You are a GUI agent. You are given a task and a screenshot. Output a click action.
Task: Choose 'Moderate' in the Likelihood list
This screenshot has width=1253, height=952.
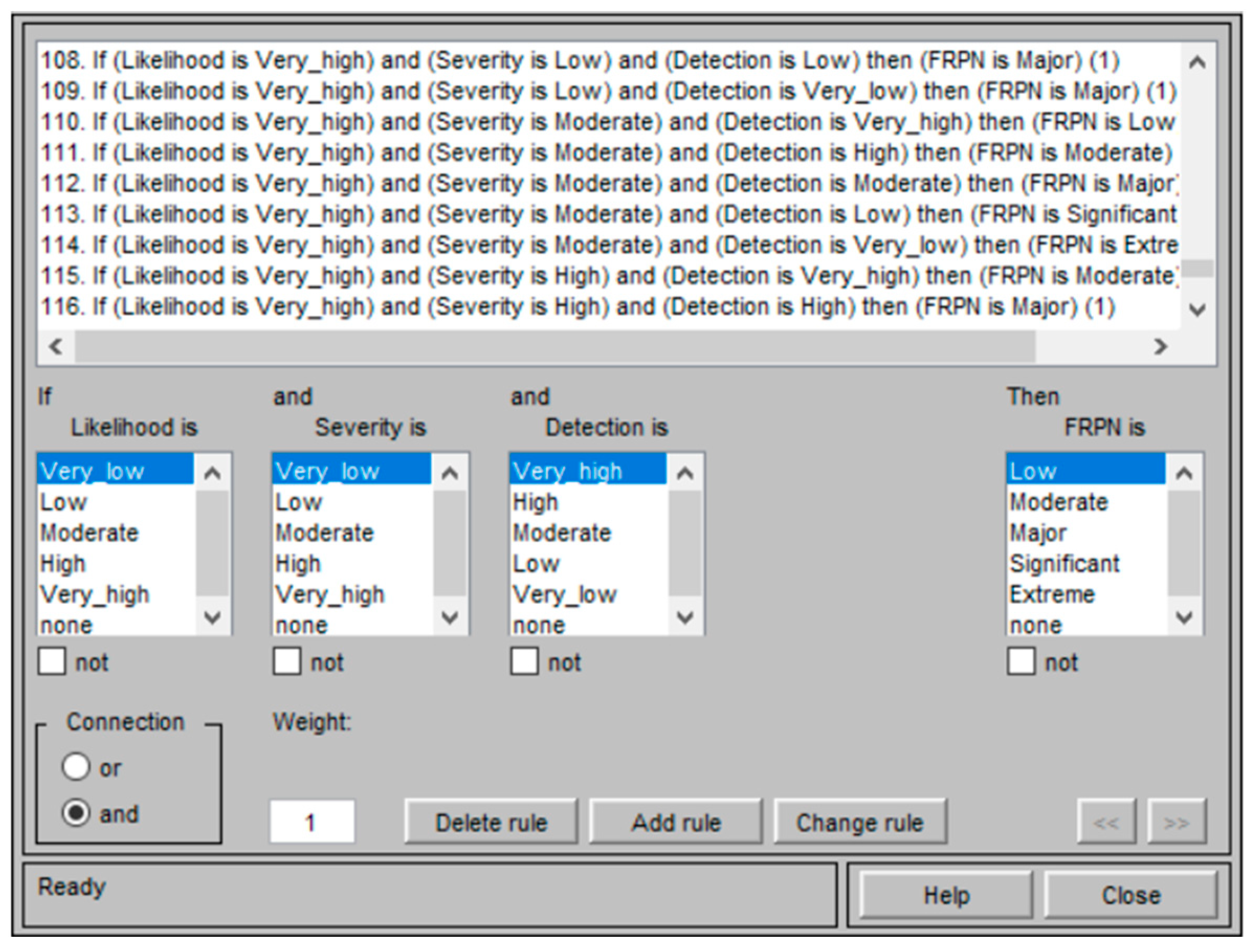pos(90,533)
